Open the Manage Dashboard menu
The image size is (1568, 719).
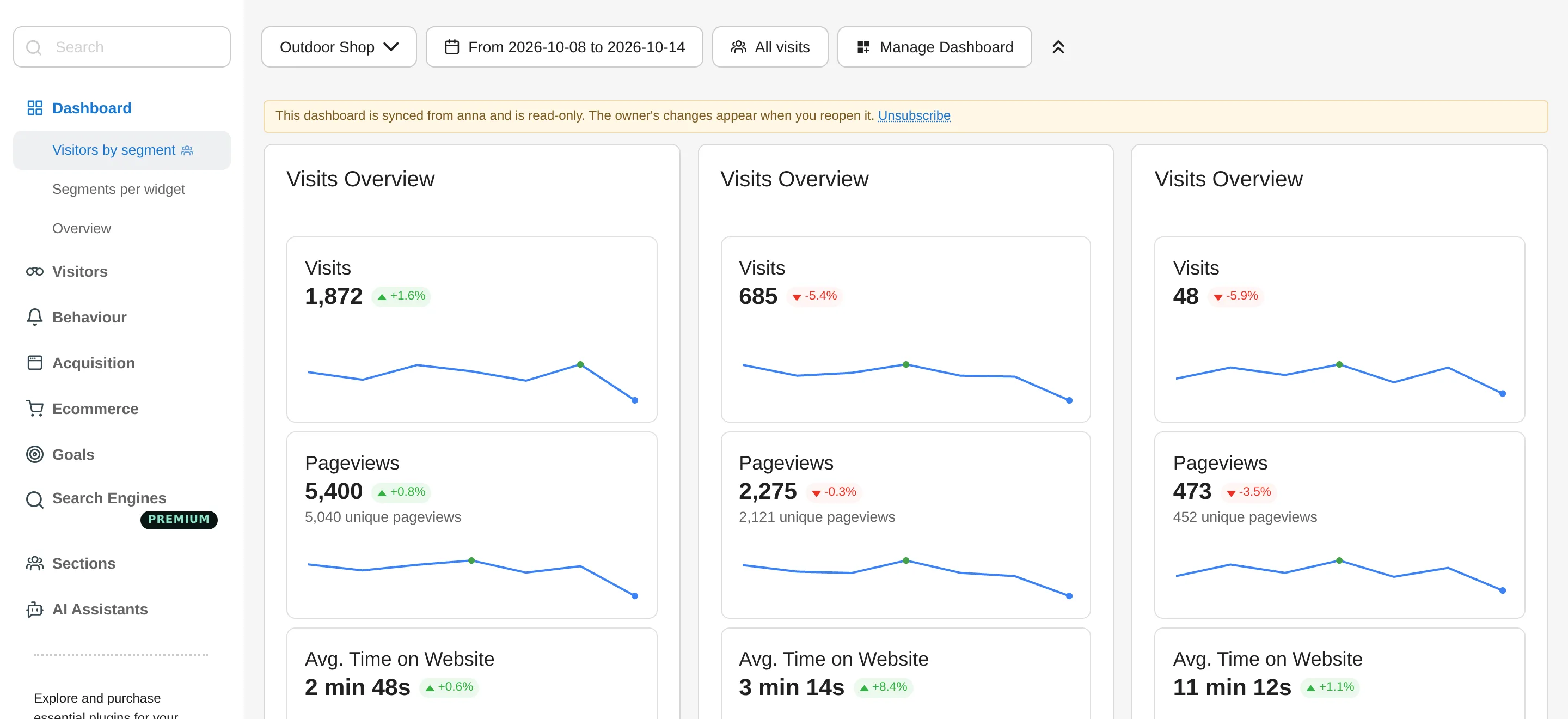[934, 47]
